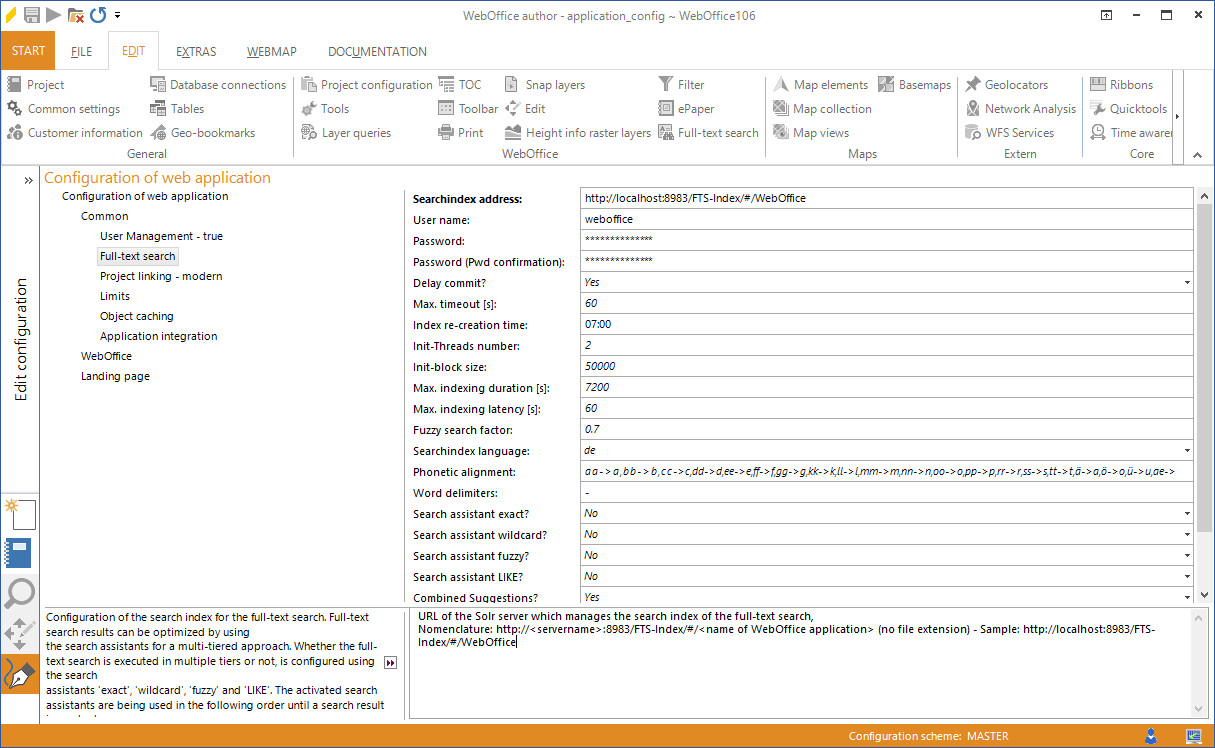Switch to the WEBMAP ribbon tab
1215x748 pixels.
click(271, 52)
